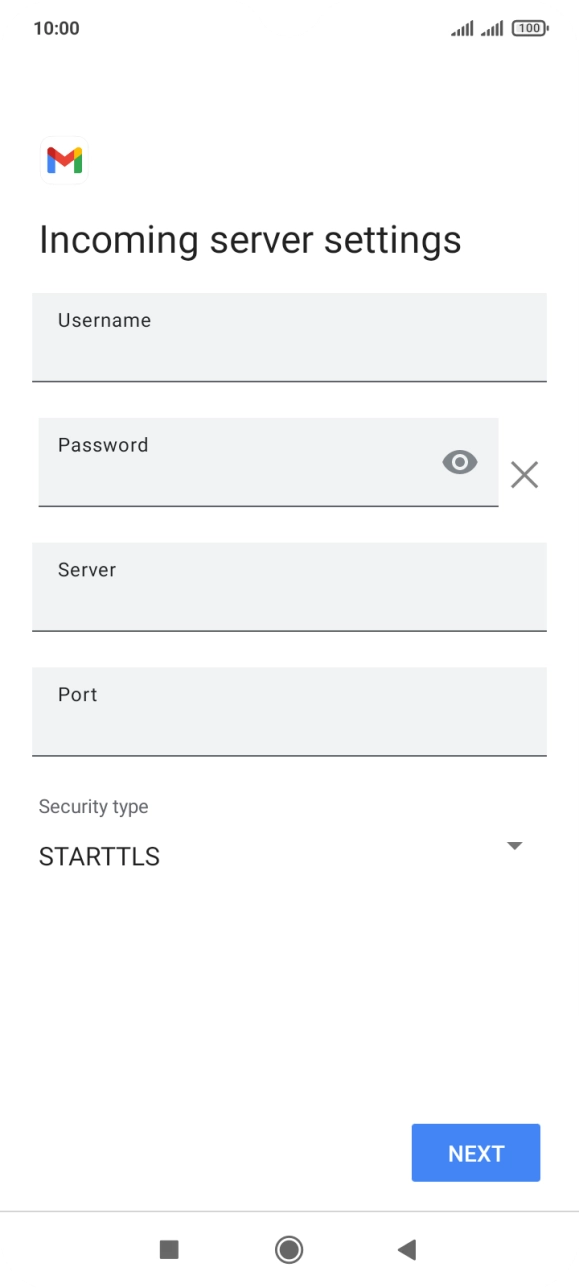The width and height of the screenshot is (579, 1288).
Task: Tap the Back navigation triangle
Action: click(407, 1249)
